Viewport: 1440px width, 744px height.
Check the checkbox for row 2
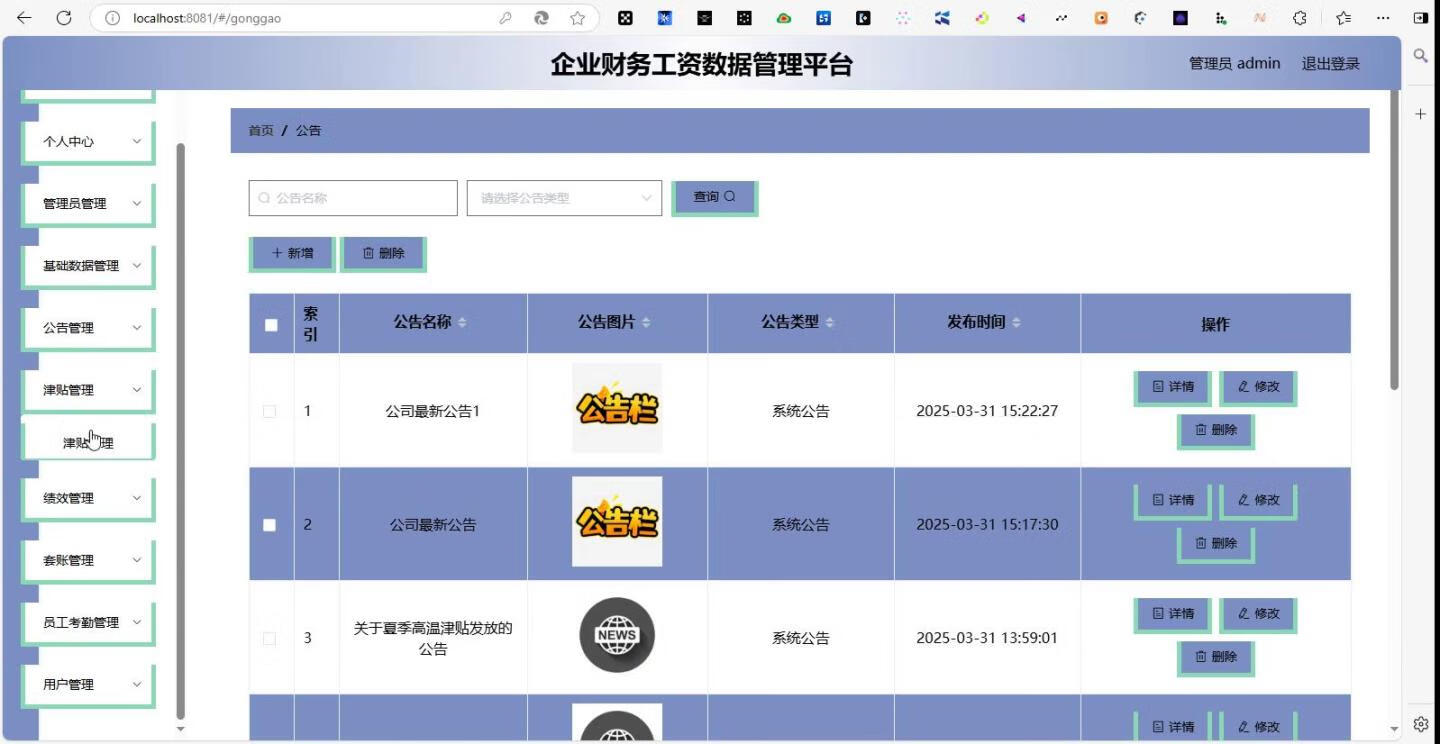click(269, 525)
